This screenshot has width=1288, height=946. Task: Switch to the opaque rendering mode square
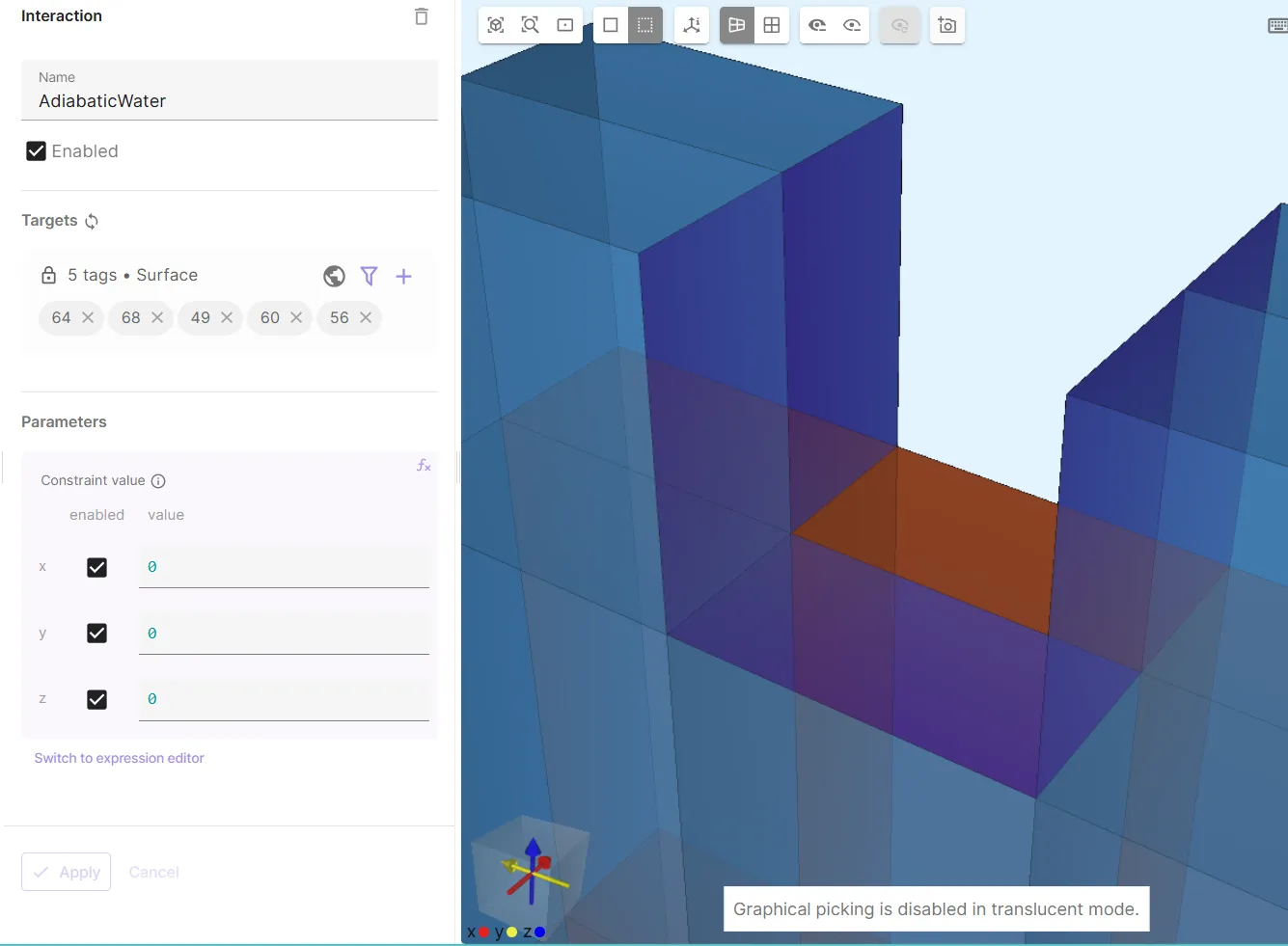tap(611, 25)
